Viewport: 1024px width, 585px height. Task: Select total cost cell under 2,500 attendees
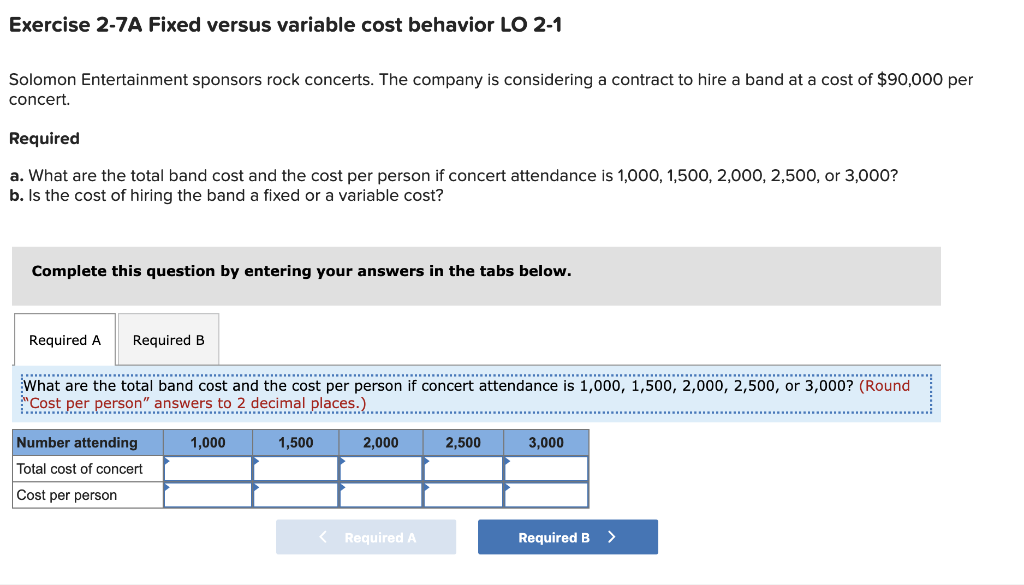coord(463,467)
